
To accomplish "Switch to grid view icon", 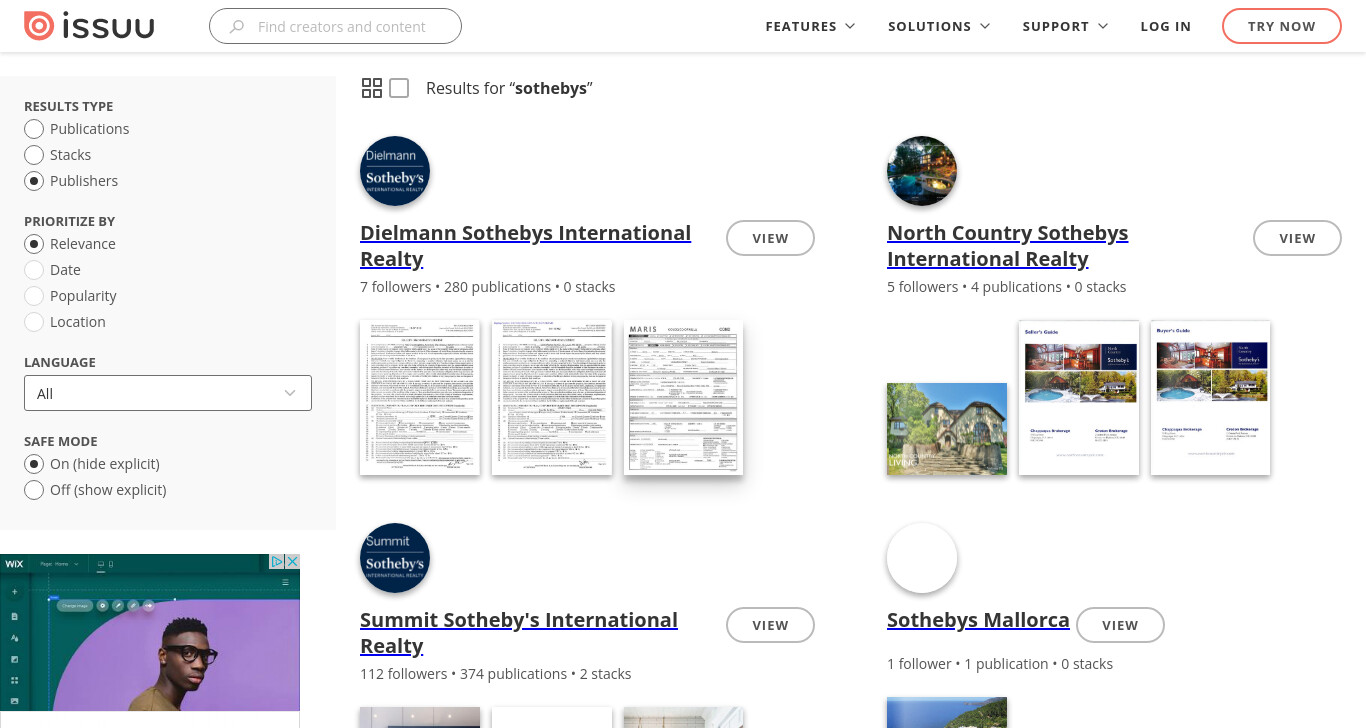I will pyautogui.click(x=372, y=88).
